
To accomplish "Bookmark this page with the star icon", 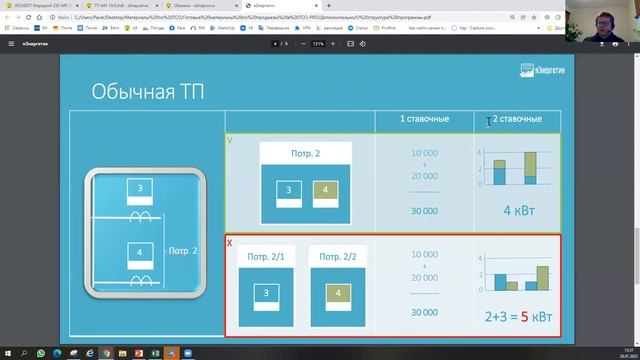I will point(534,18).
